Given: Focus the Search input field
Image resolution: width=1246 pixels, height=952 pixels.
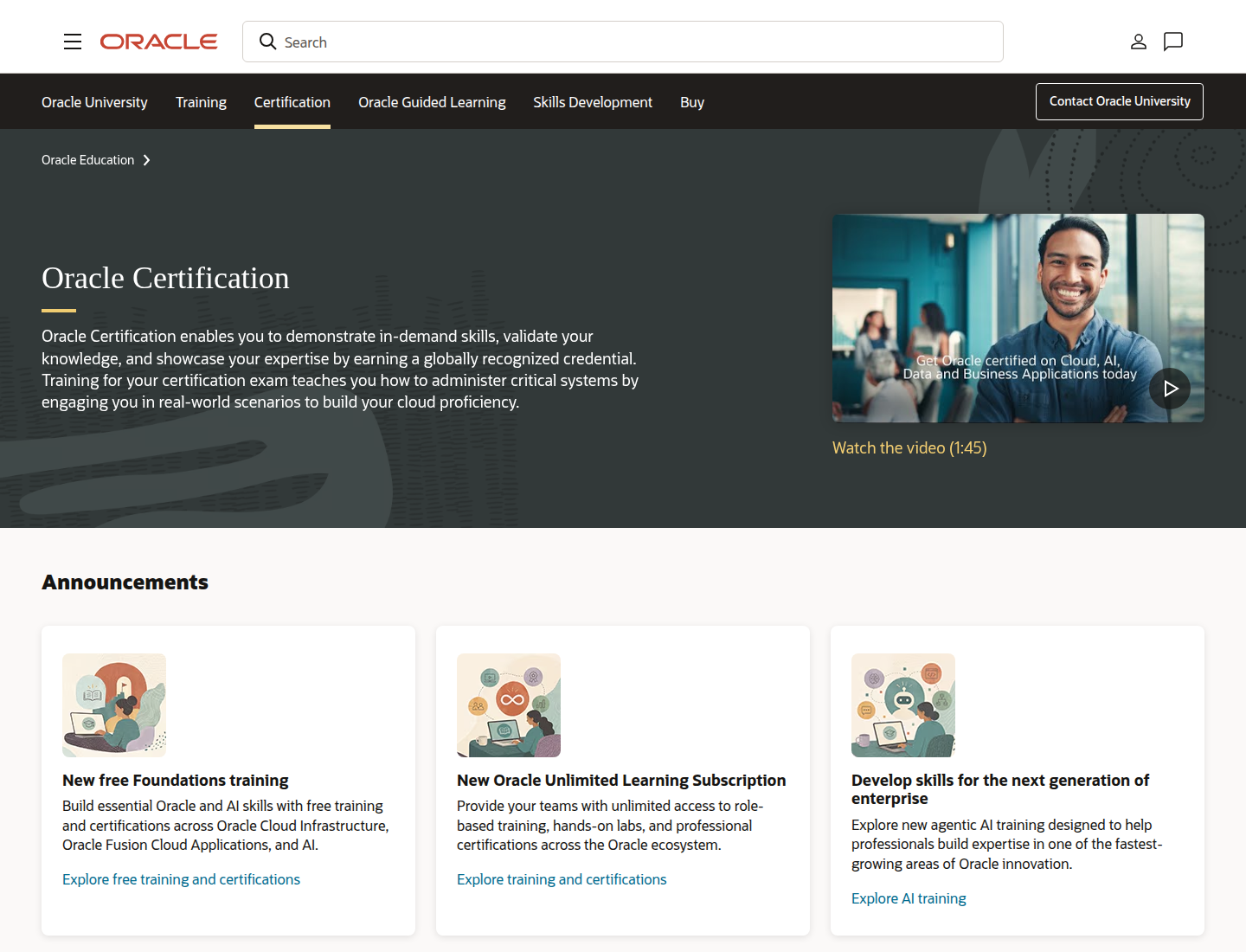Looking at the screenshot, I should [623, 42].
